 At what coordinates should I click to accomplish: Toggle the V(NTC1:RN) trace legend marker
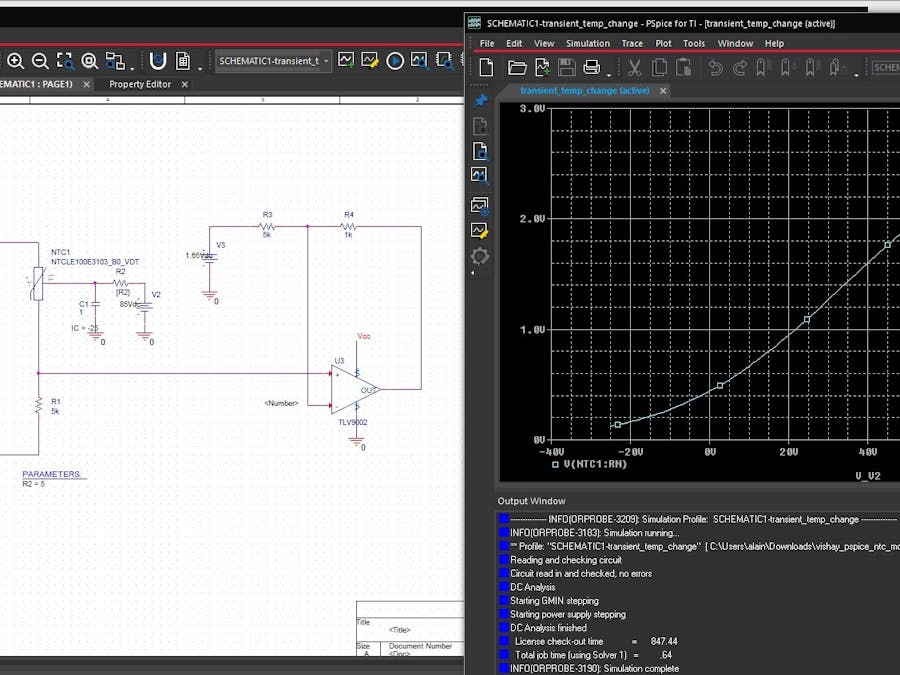tap(555, 464)
